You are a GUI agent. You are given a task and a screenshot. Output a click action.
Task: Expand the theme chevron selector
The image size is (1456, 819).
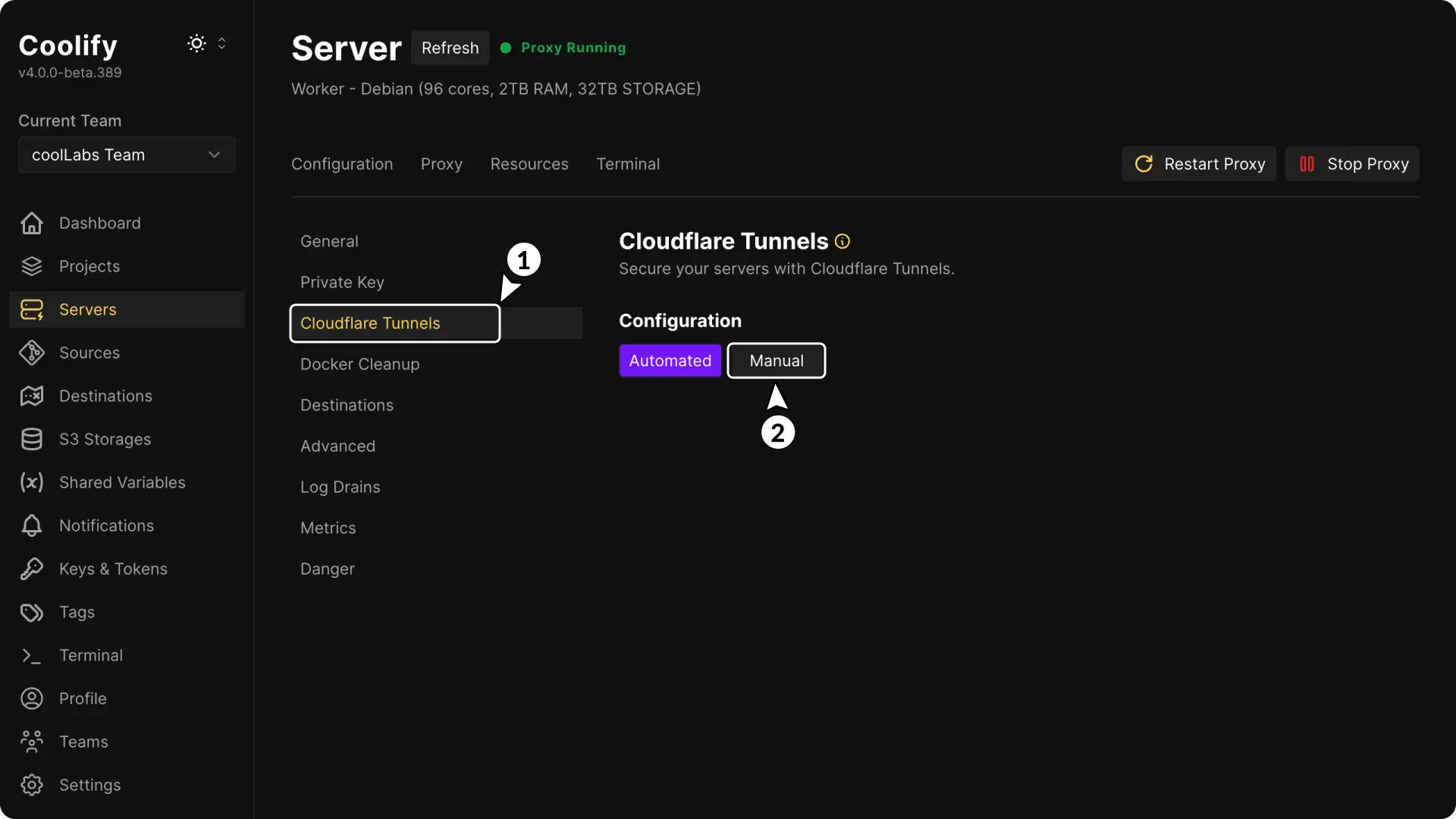221,43
